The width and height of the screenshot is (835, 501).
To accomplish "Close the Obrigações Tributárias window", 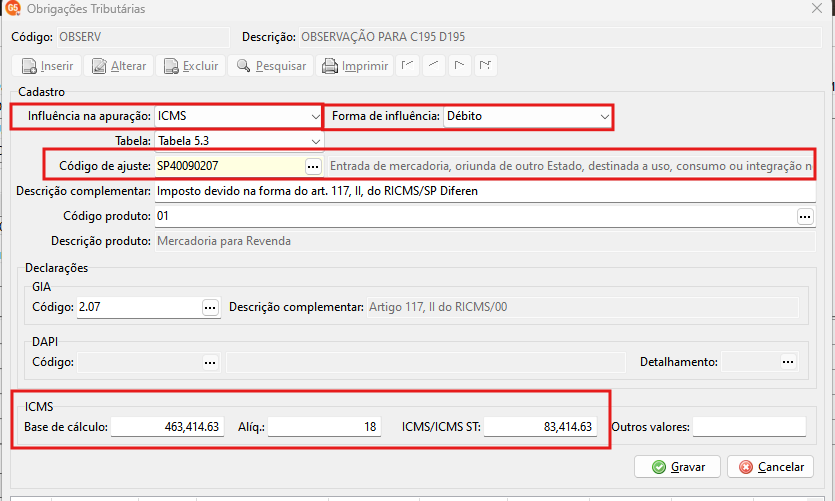I will pyautogui.click(x=817, y=8).
